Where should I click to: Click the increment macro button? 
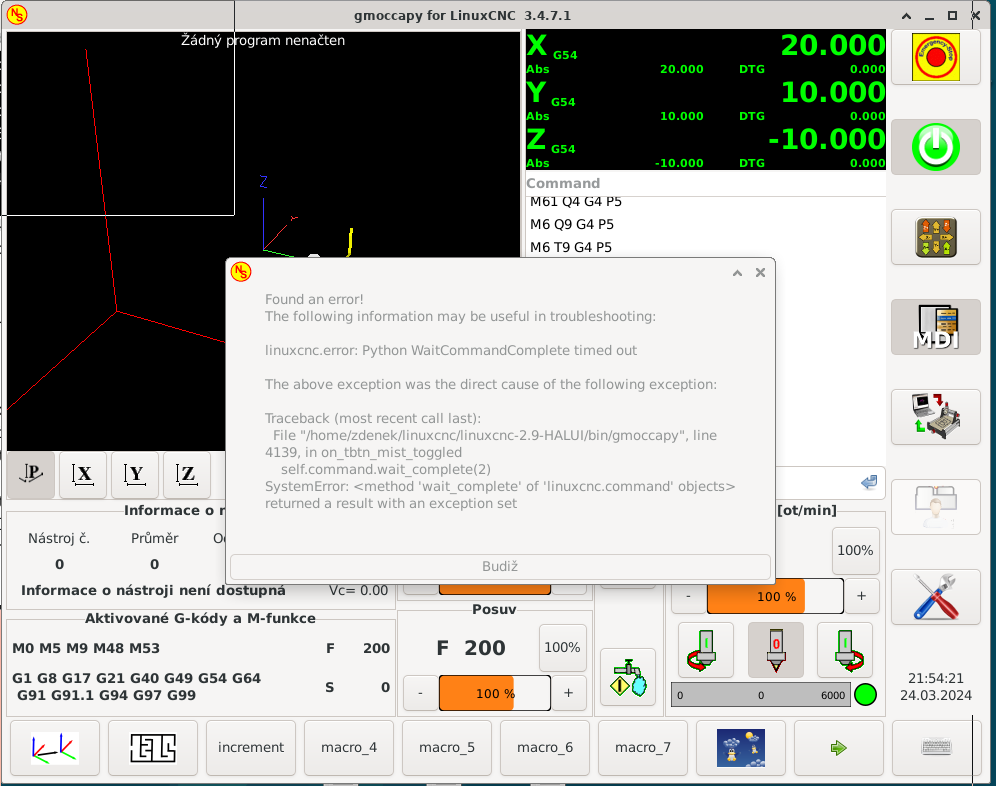[251, 748]
